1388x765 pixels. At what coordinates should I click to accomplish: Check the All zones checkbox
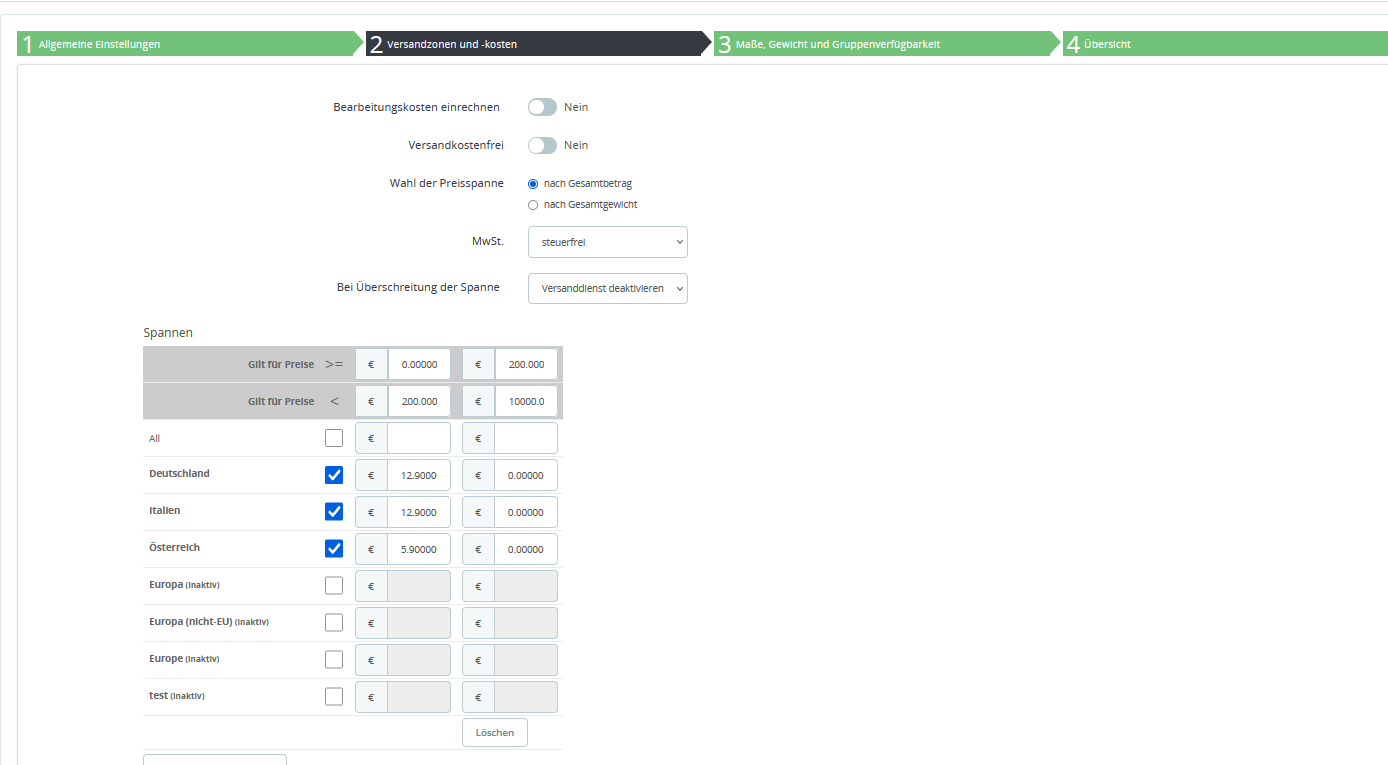pyautogui.click(x=334, y=438)
